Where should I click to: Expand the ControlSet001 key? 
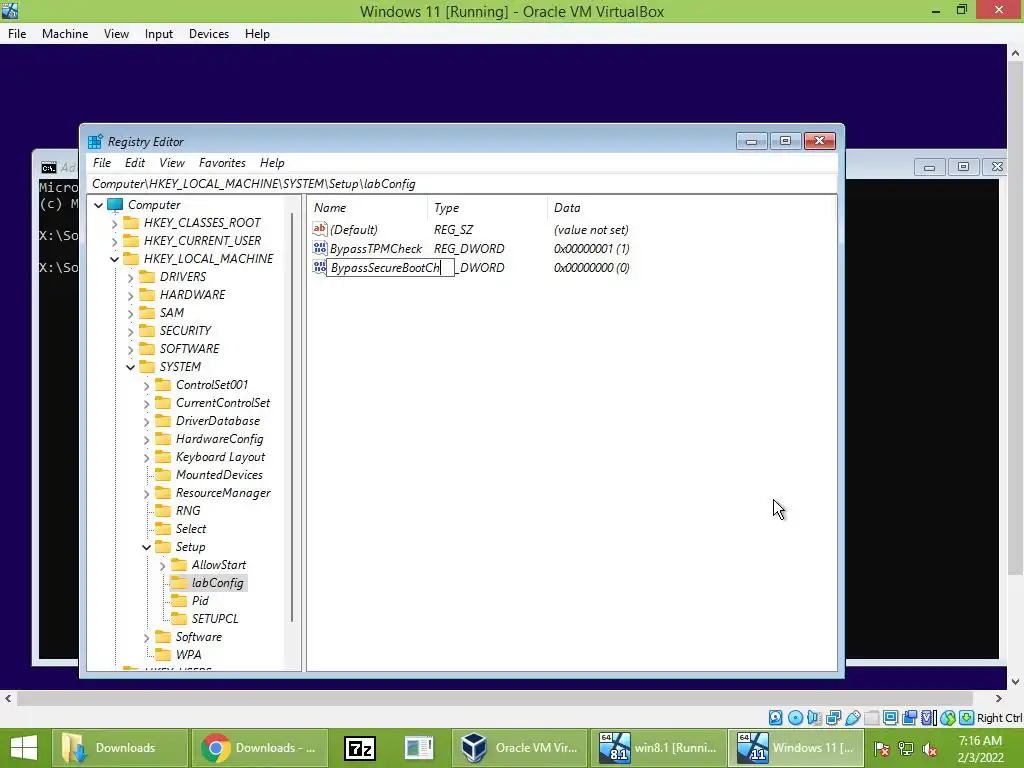click(x=146, y=385)
